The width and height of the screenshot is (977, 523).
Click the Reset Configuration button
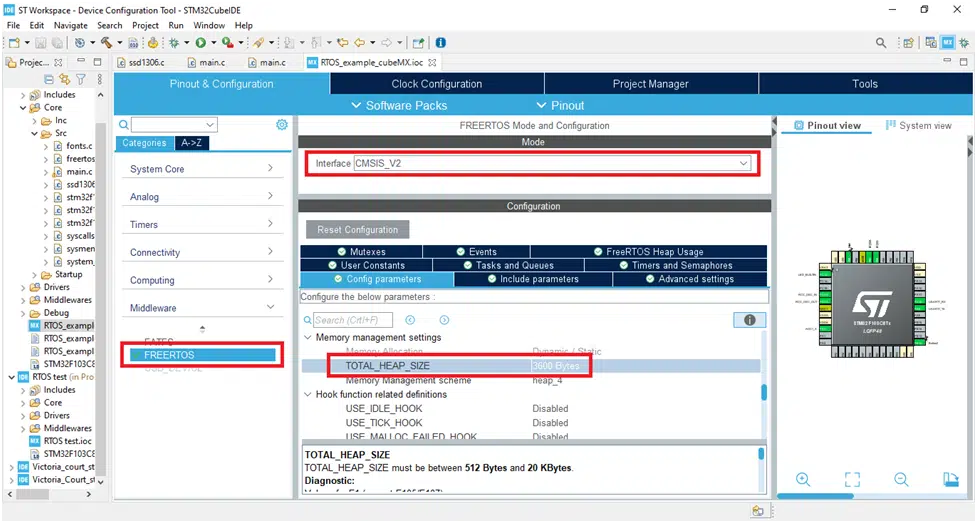coord(358,230)
